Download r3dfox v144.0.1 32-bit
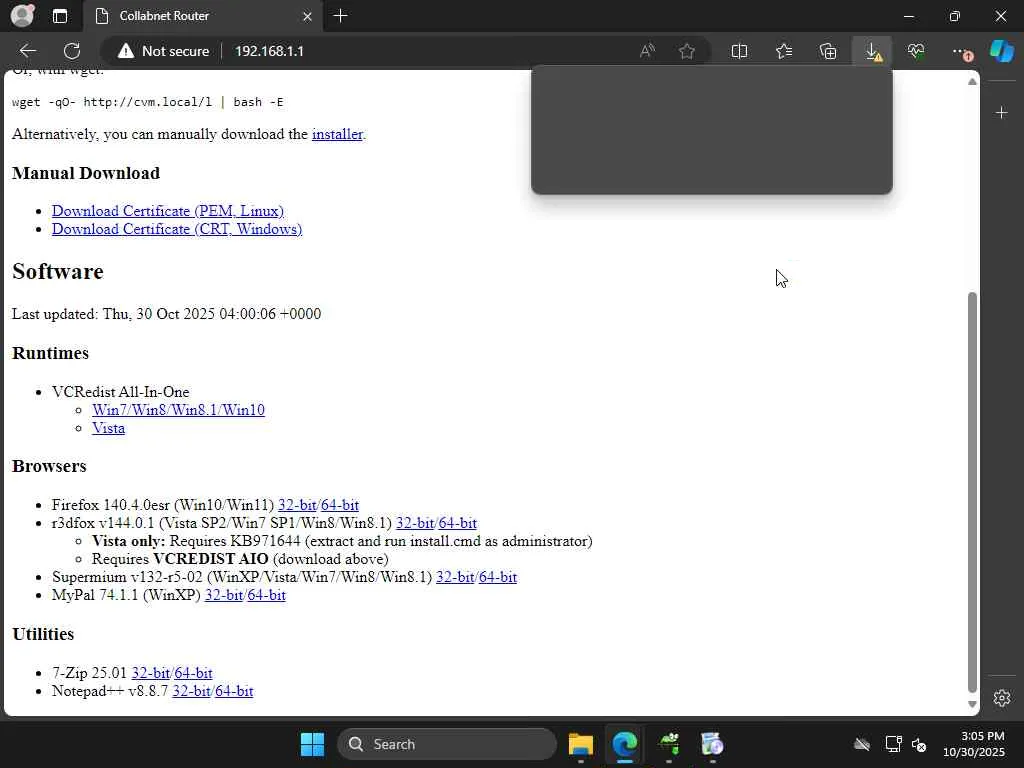The width and height of the screenshot is (1024, 768). [415, 523]
